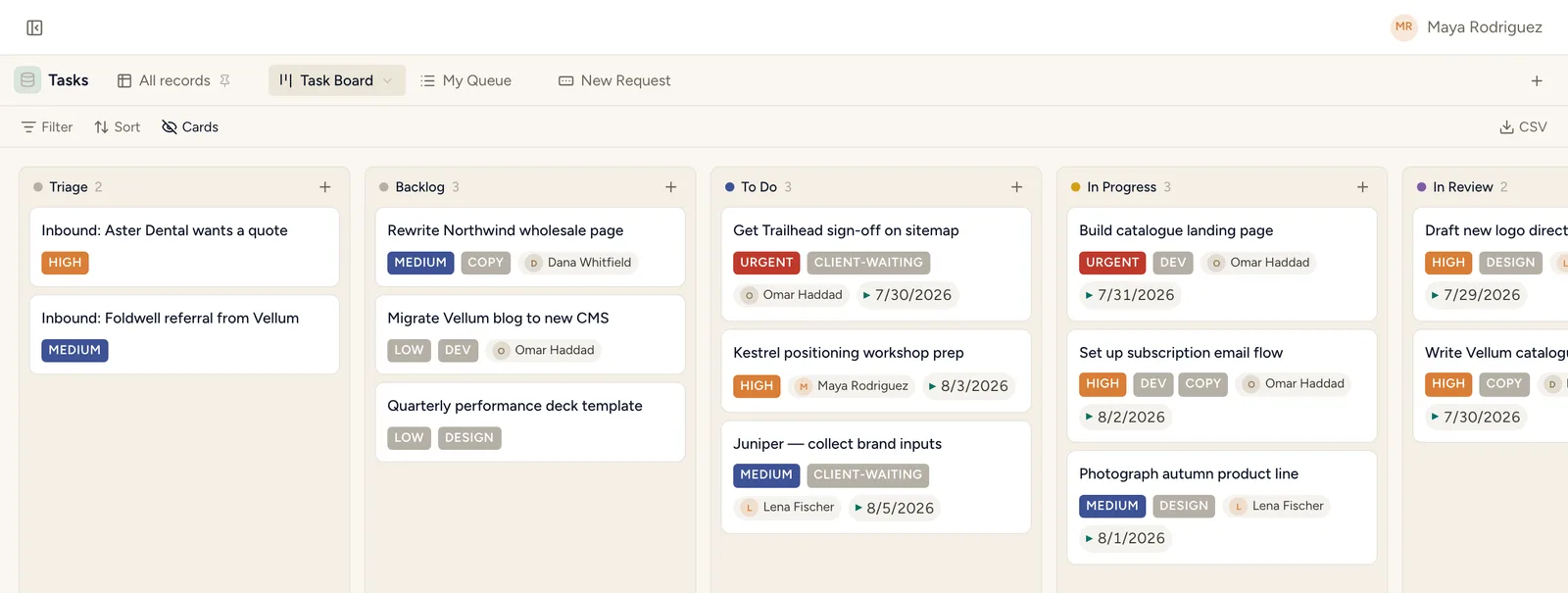The image size is (1568, 593).
Task: Open Build catalogue landing page card
Action: [1222, 265]
